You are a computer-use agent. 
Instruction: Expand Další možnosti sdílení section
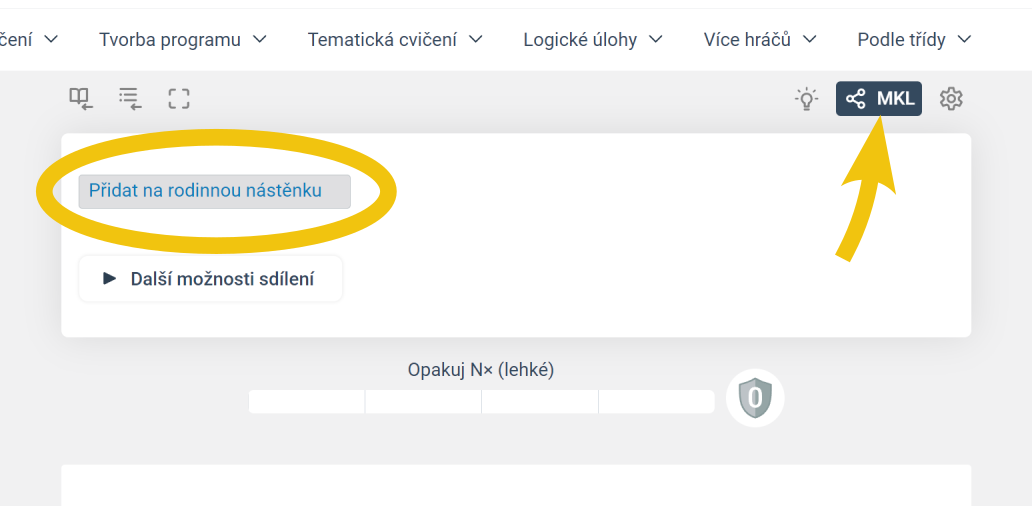point(210,279)
